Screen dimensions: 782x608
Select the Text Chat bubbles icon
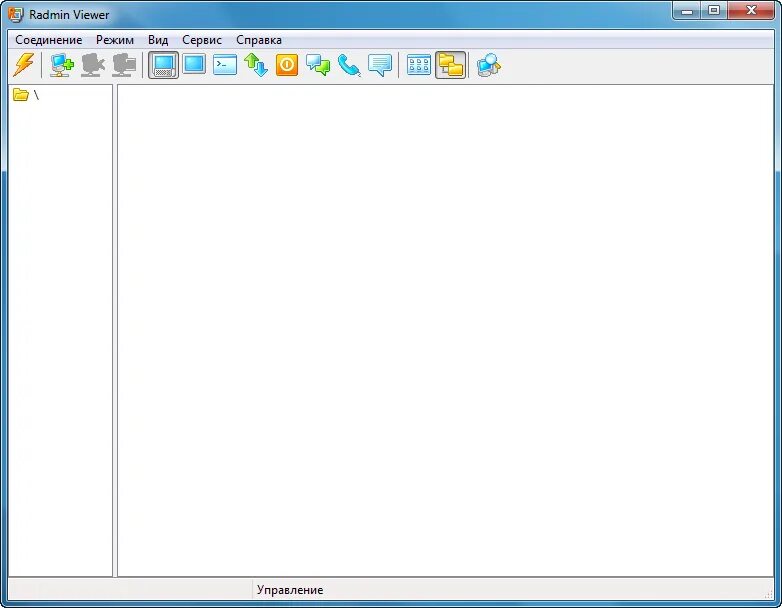point(318,65)
